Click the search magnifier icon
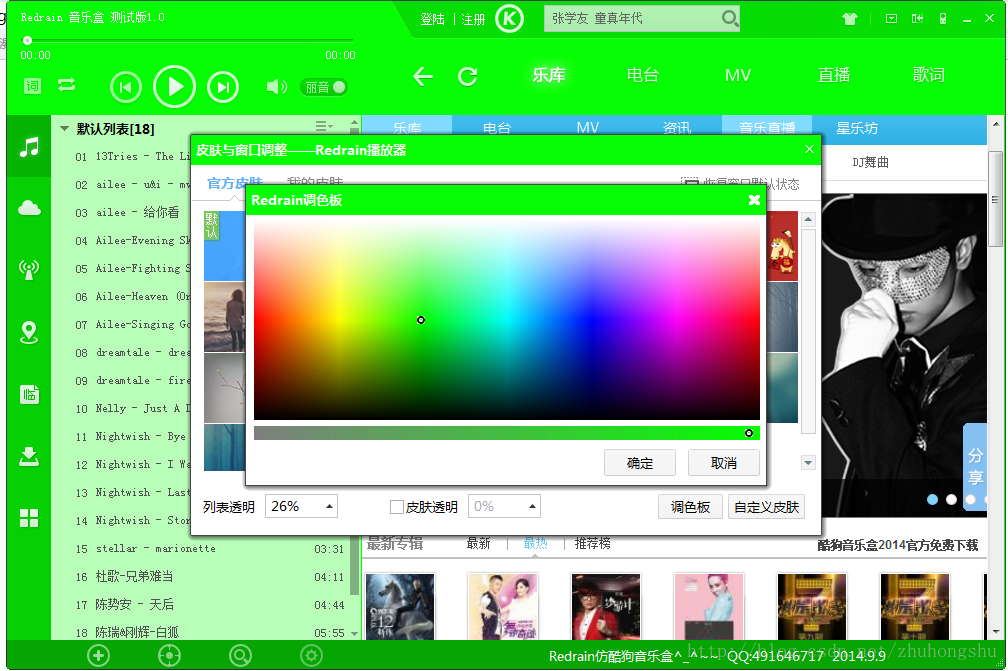 [729, 18]
